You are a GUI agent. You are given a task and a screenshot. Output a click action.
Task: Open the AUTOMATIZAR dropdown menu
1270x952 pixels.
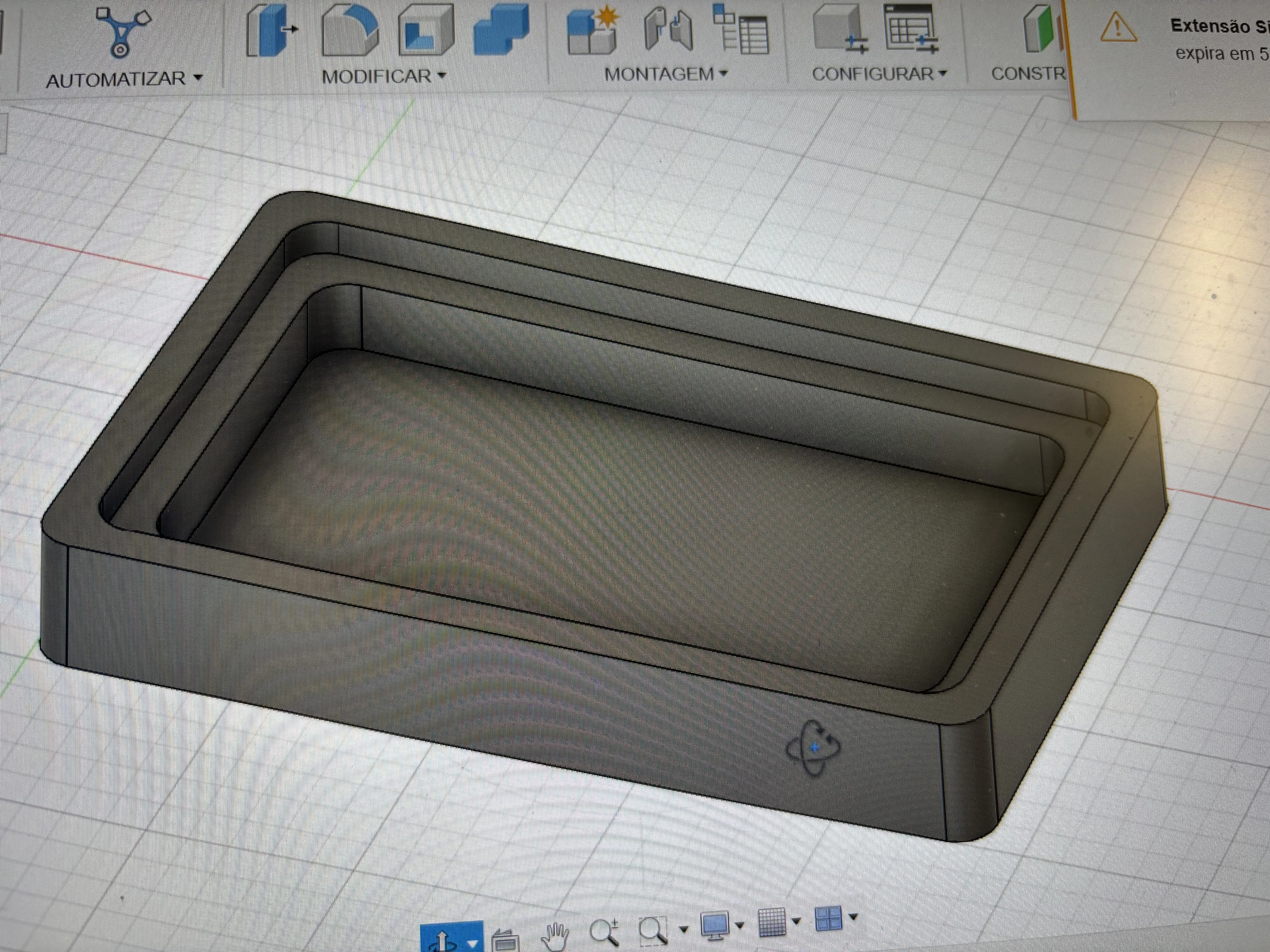pos(125,79)
